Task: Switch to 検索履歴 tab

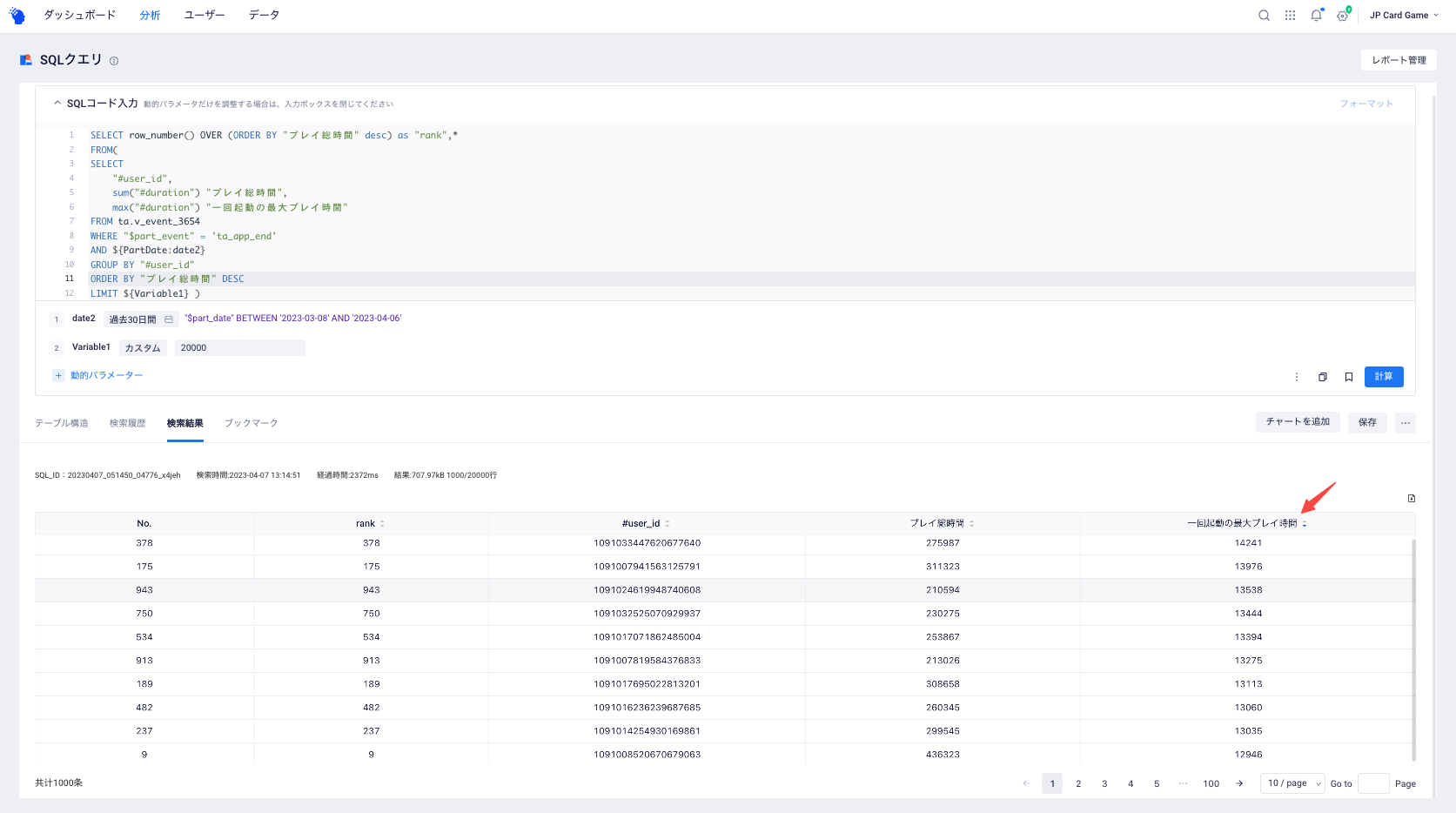Action: (128, 423)
